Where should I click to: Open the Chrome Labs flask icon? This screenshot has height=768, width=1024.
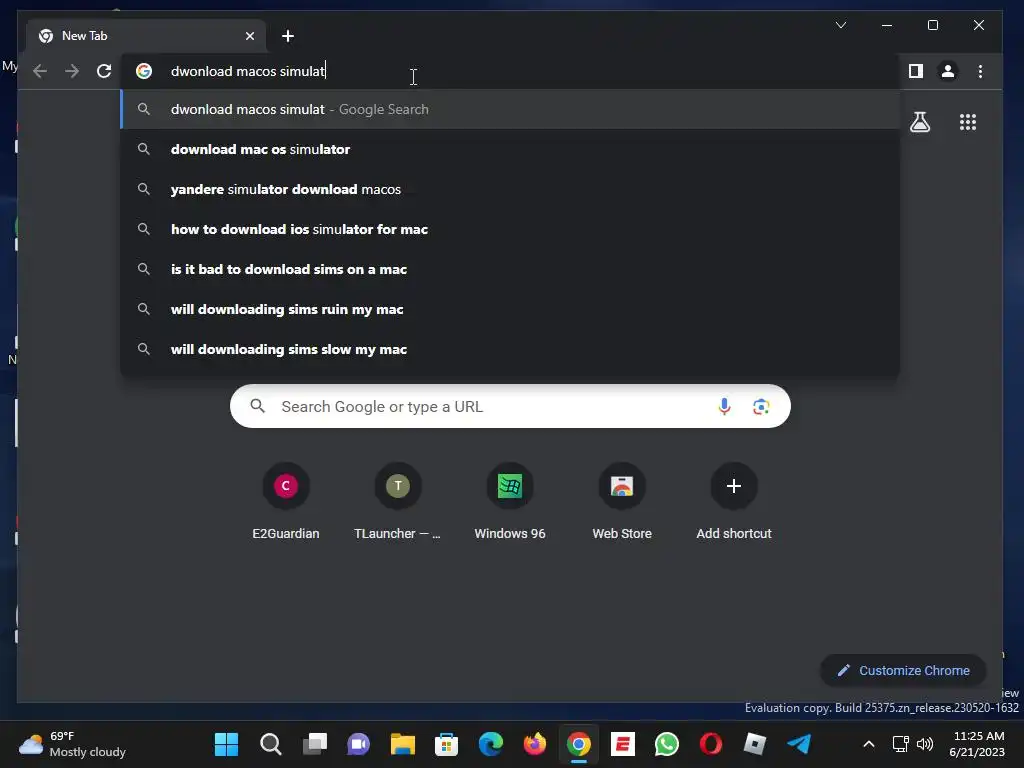[920, 122]
